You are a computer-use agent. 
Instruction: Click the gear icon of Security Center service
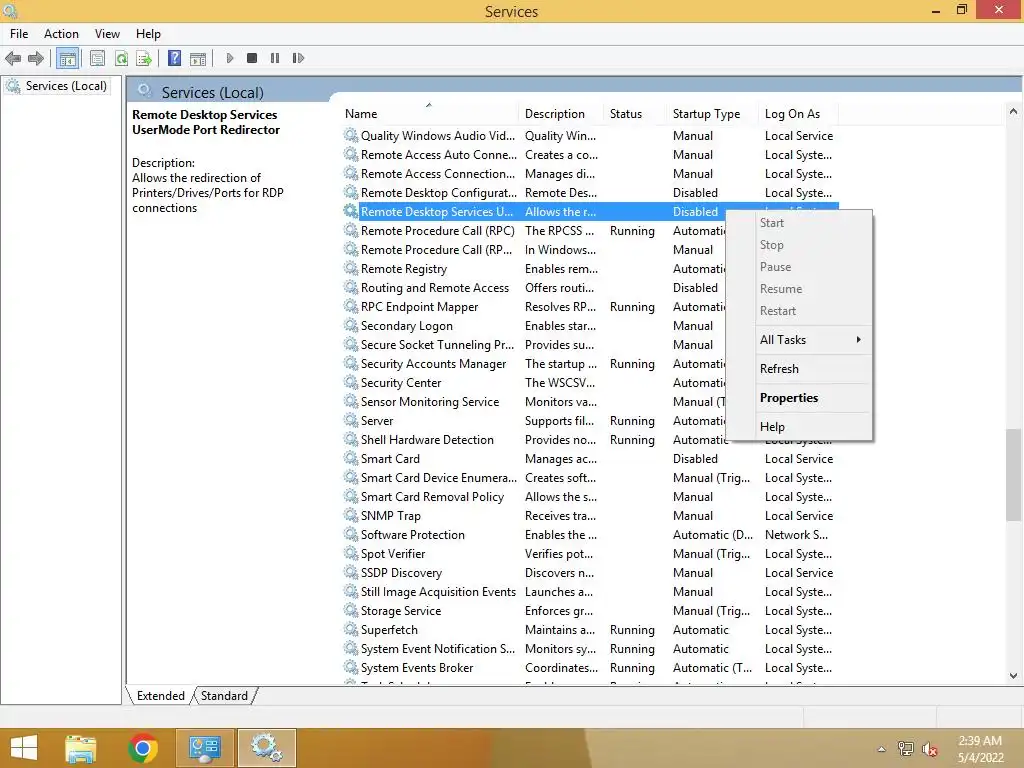pos(351,383)
